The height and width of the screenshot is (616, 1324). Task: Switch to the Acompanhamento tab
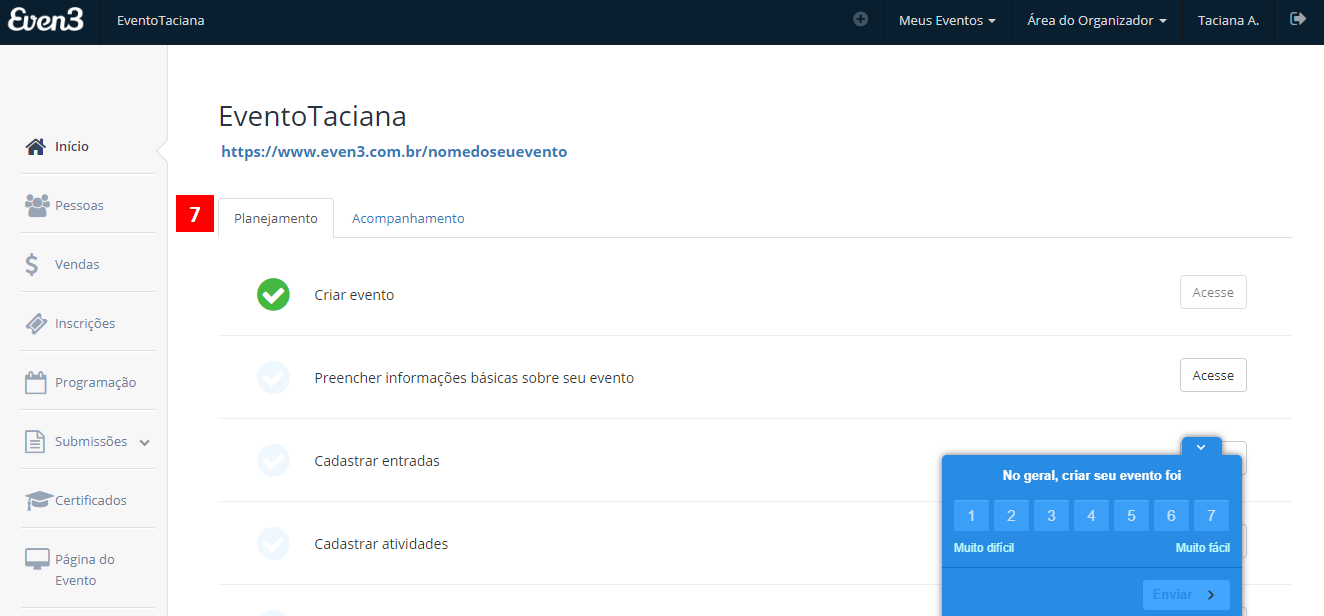click(x=408, y=217)
